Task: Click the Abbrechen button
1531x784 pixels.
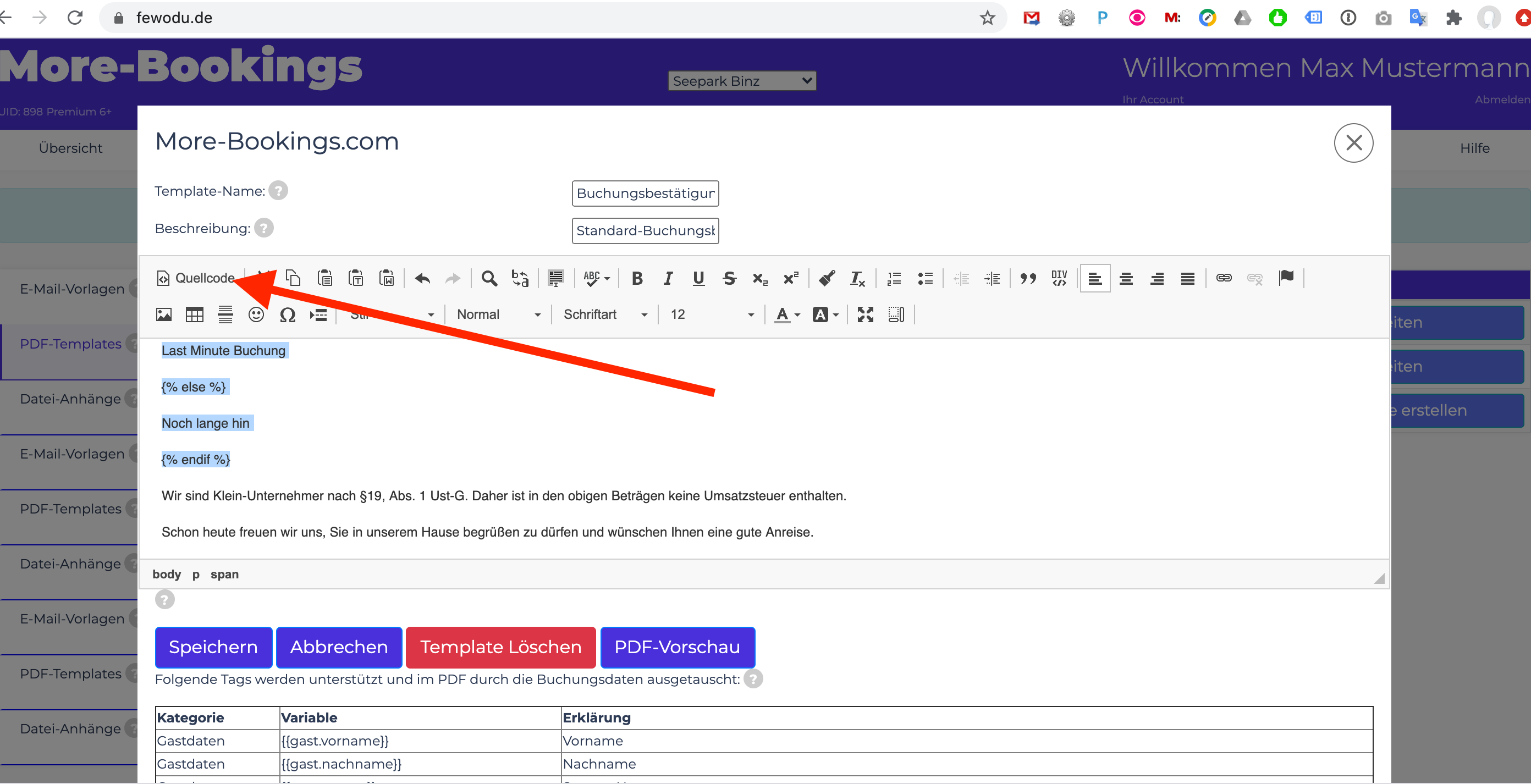Action: 339,647
